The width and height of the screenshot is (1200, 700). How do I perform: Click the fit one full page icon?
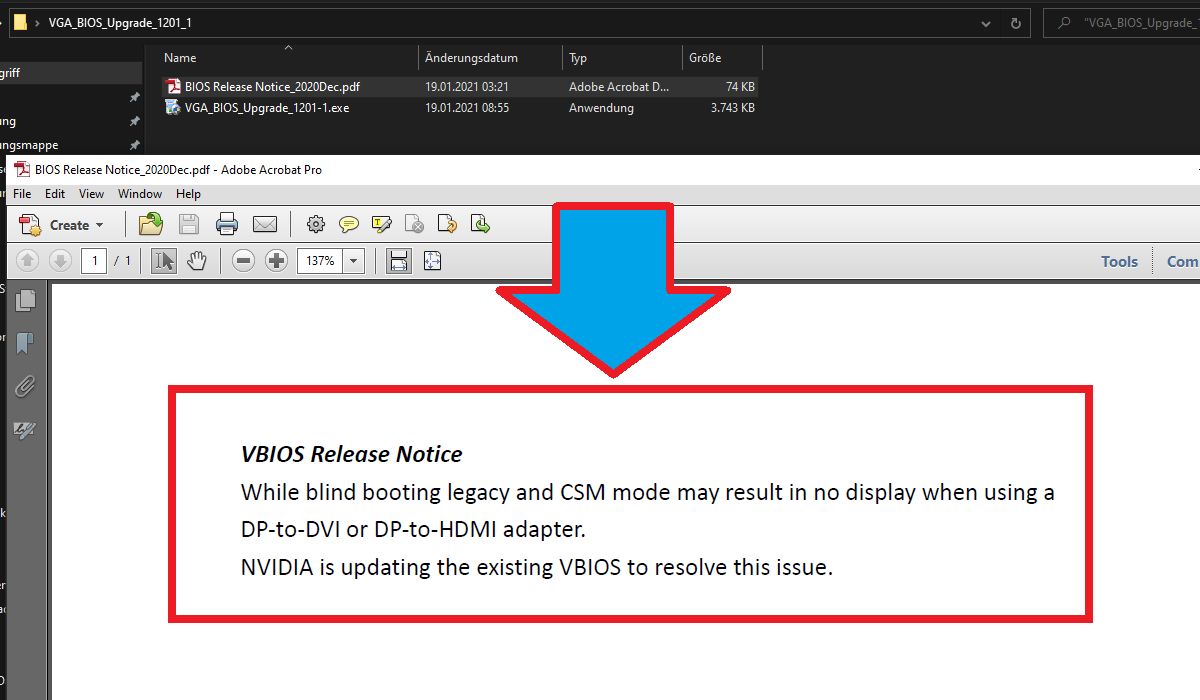pyautogui.click(x=432, y=261)
